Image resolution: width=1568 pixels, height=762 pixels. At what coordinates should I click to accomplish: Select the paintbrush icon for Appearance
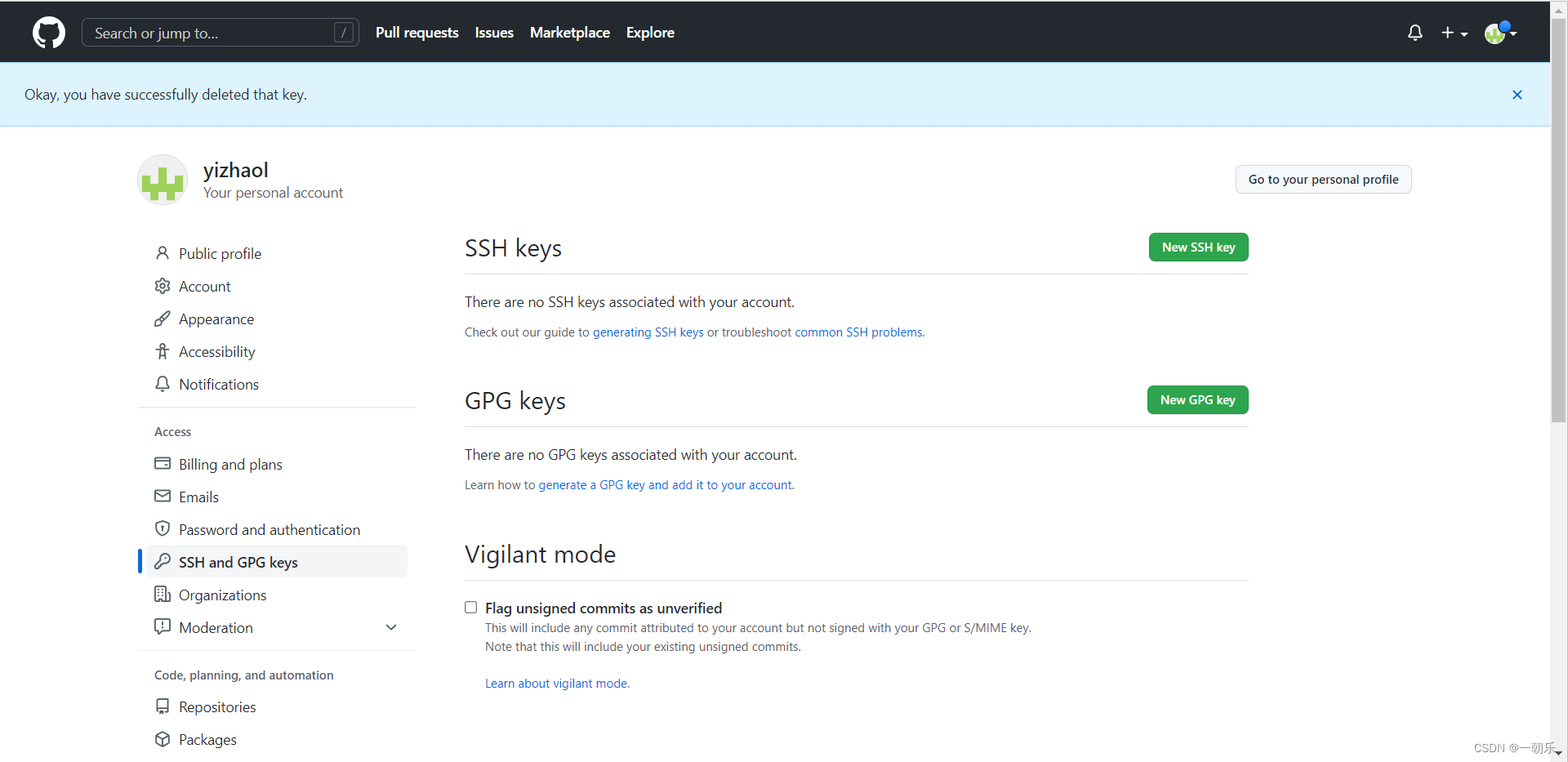click(x=163, y=319)
